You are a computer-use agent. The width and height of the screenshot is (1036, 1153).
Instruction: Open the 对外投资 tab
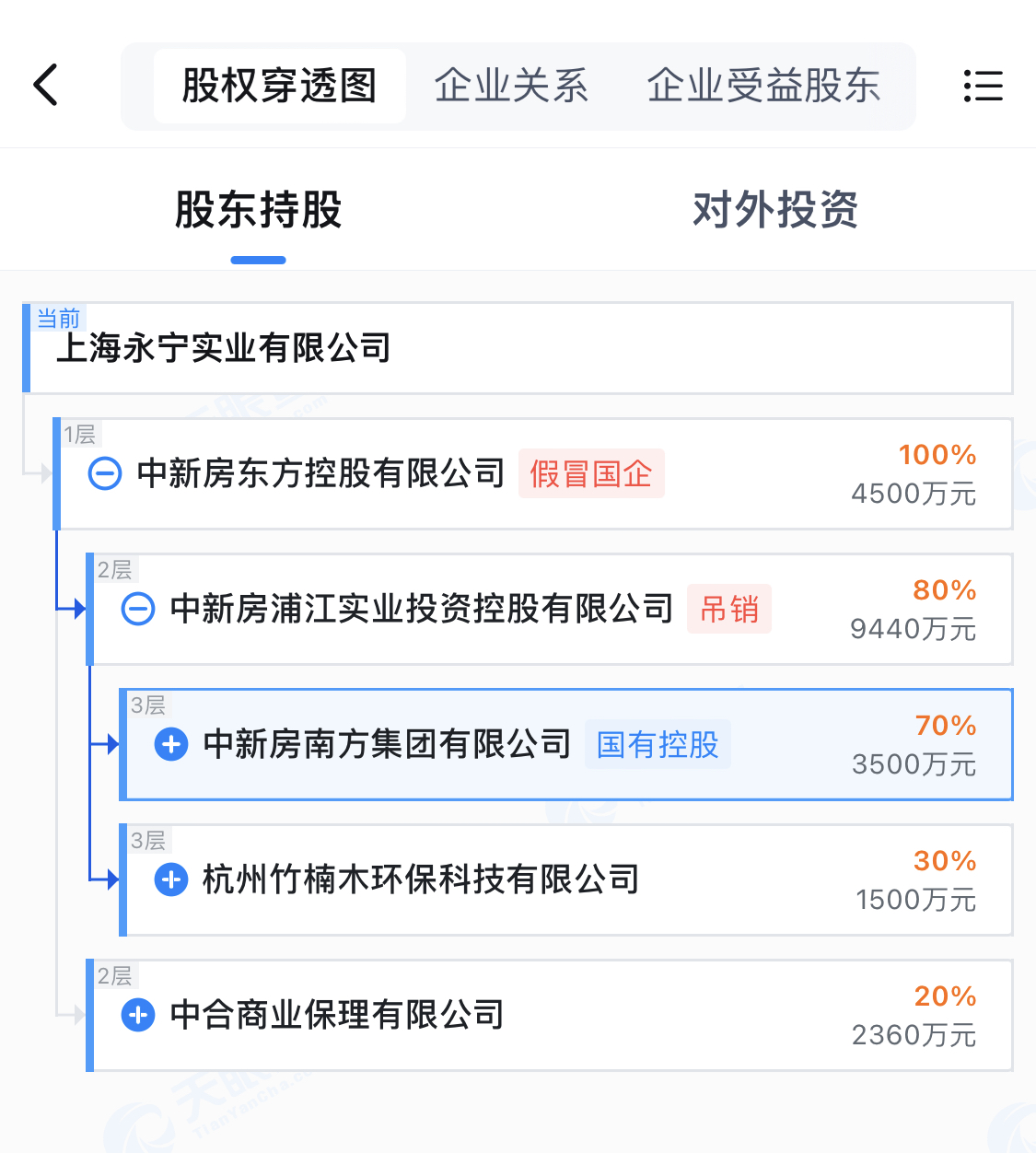coord(774,210)
